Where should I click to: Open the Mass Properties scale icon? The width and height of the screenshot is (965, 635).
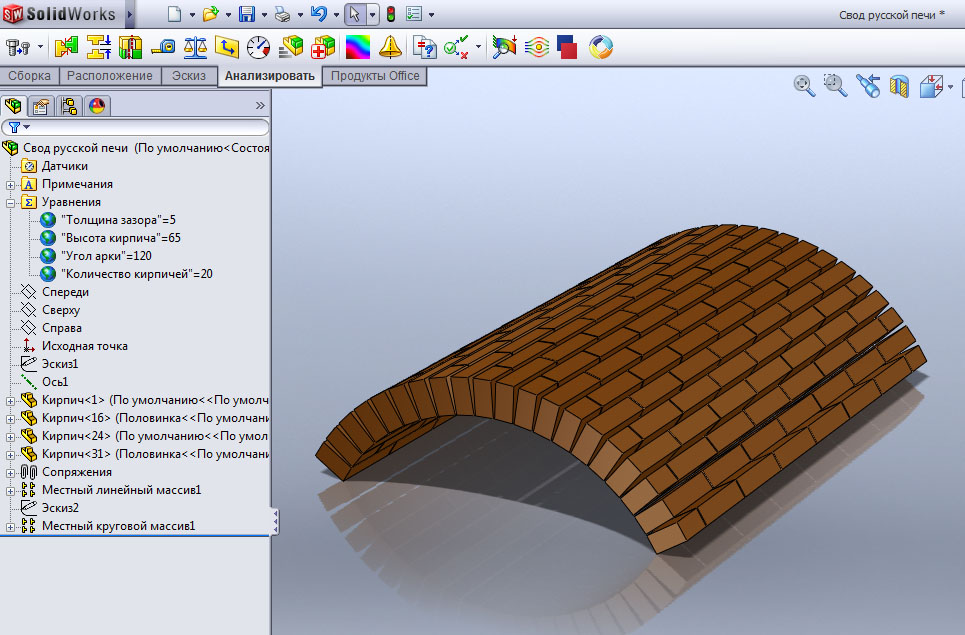click(x=196, y=47)
